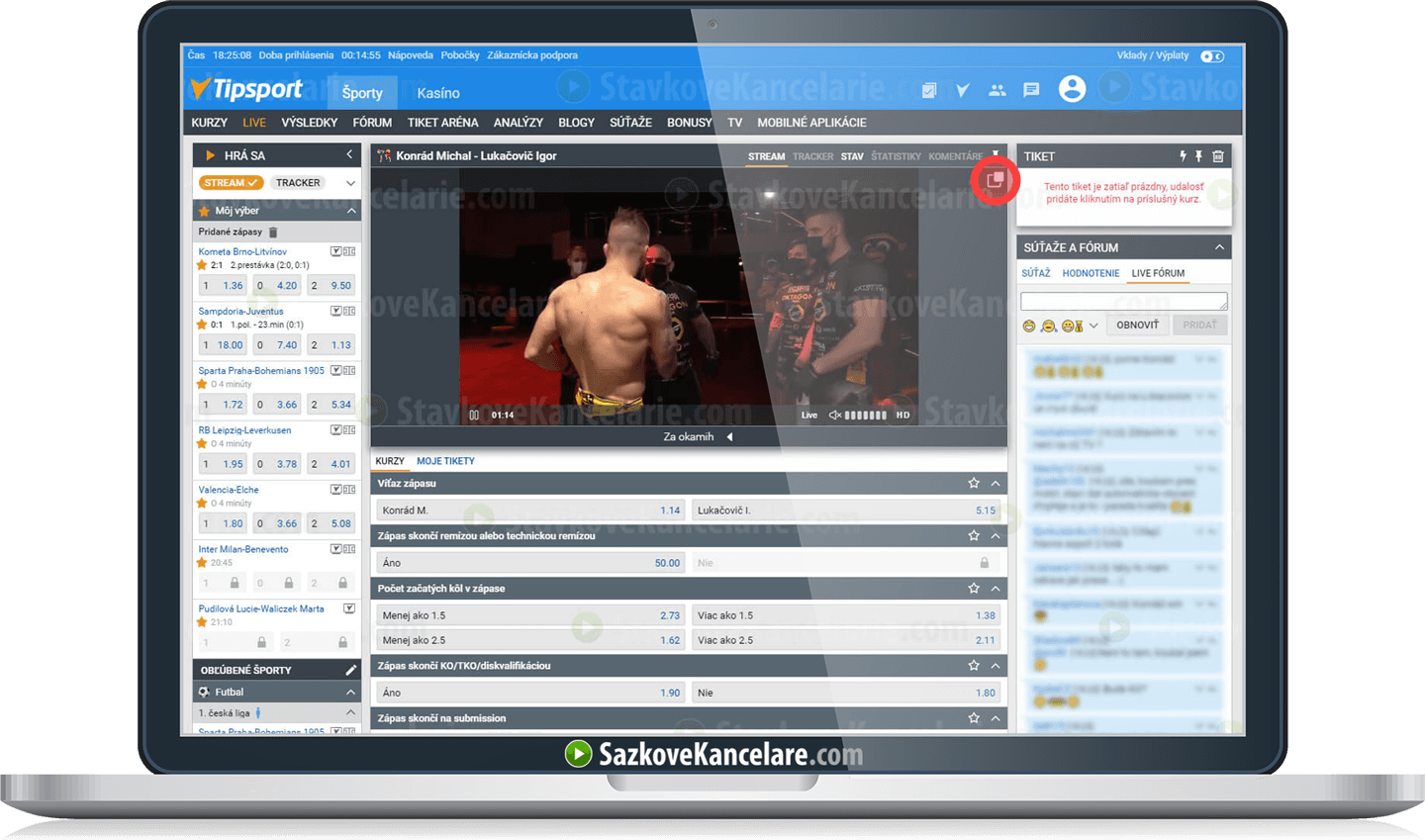Click the lightning quick-bet icon in Tiket panel
Screen dimensions: 1425x840
pyautogui.click(x=1183, y=156)
